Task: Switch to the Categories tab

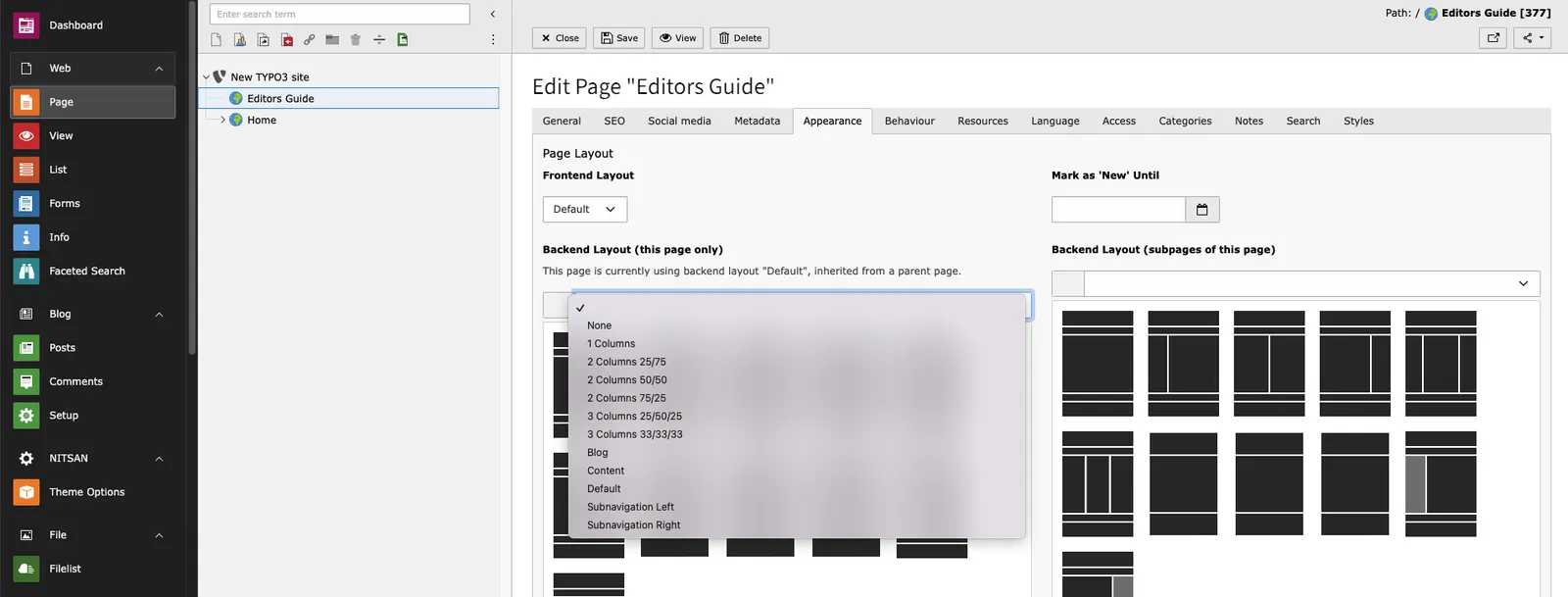Action: (x=1185, y=122)
